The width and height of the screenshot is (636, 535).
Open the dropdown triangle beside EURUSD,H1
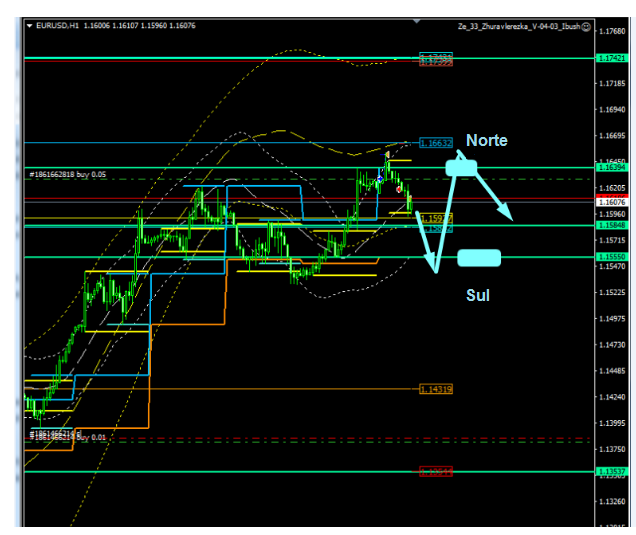[x=29, y=26]
